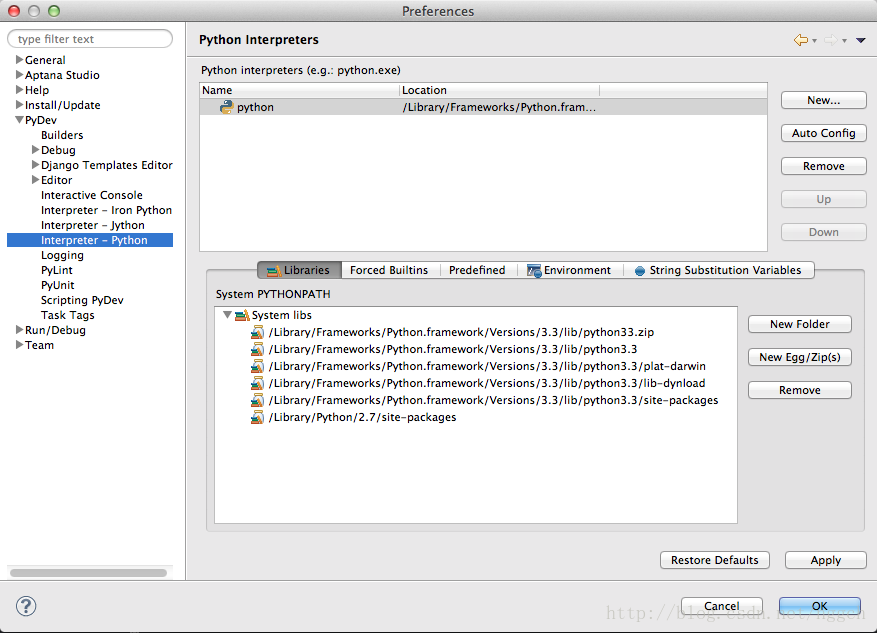Click icon beside /Library/Python/2.7/site-packages
The image size is (877, 633).
click(257, 418)
